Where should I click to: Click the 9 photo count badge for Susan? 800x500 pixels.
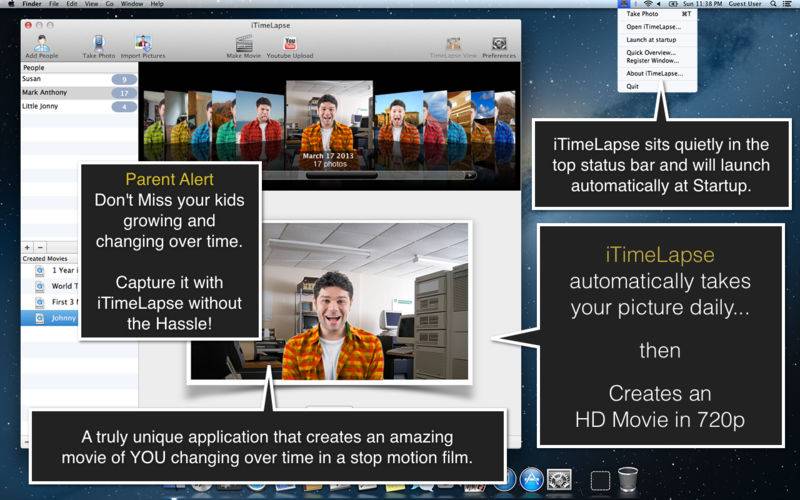124,80
